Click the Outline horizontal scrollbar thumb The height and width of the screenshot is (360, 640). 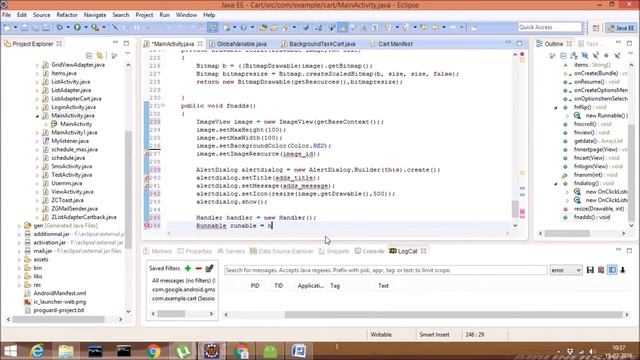(567, 233)
